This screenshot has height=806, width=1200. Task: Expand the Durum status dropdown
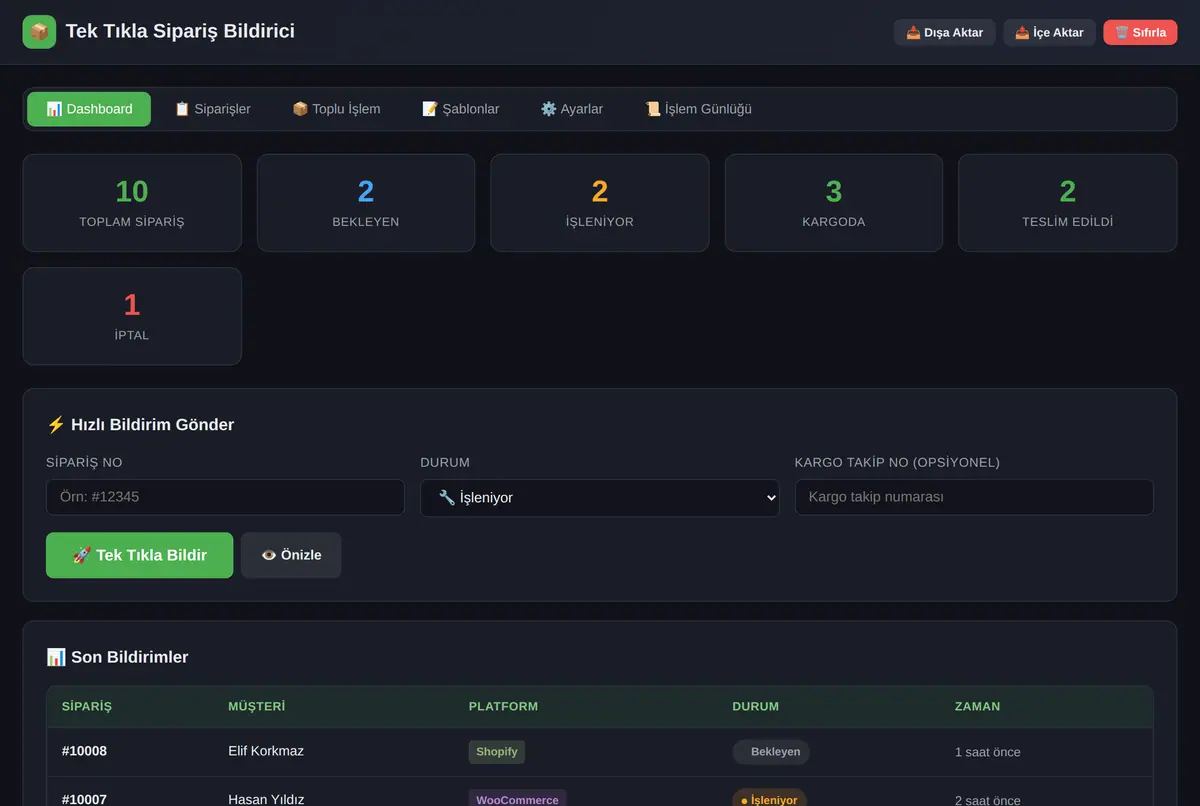coord(600,497)
